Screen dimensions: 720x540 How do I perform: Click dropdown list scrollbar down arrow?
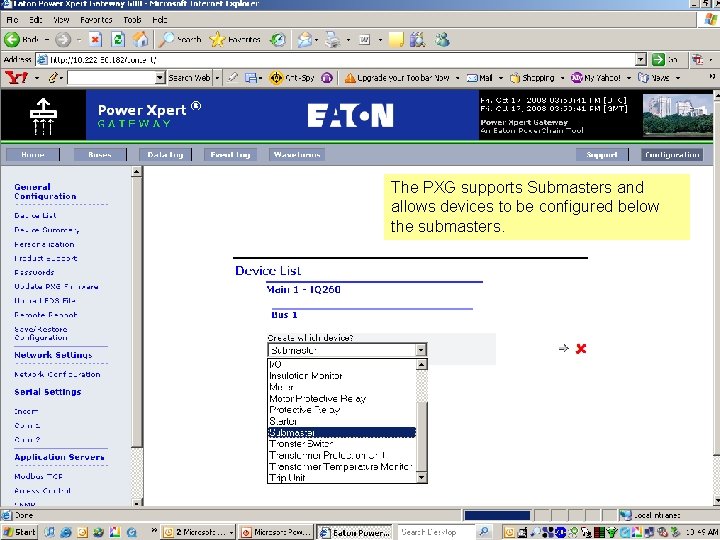422,478
